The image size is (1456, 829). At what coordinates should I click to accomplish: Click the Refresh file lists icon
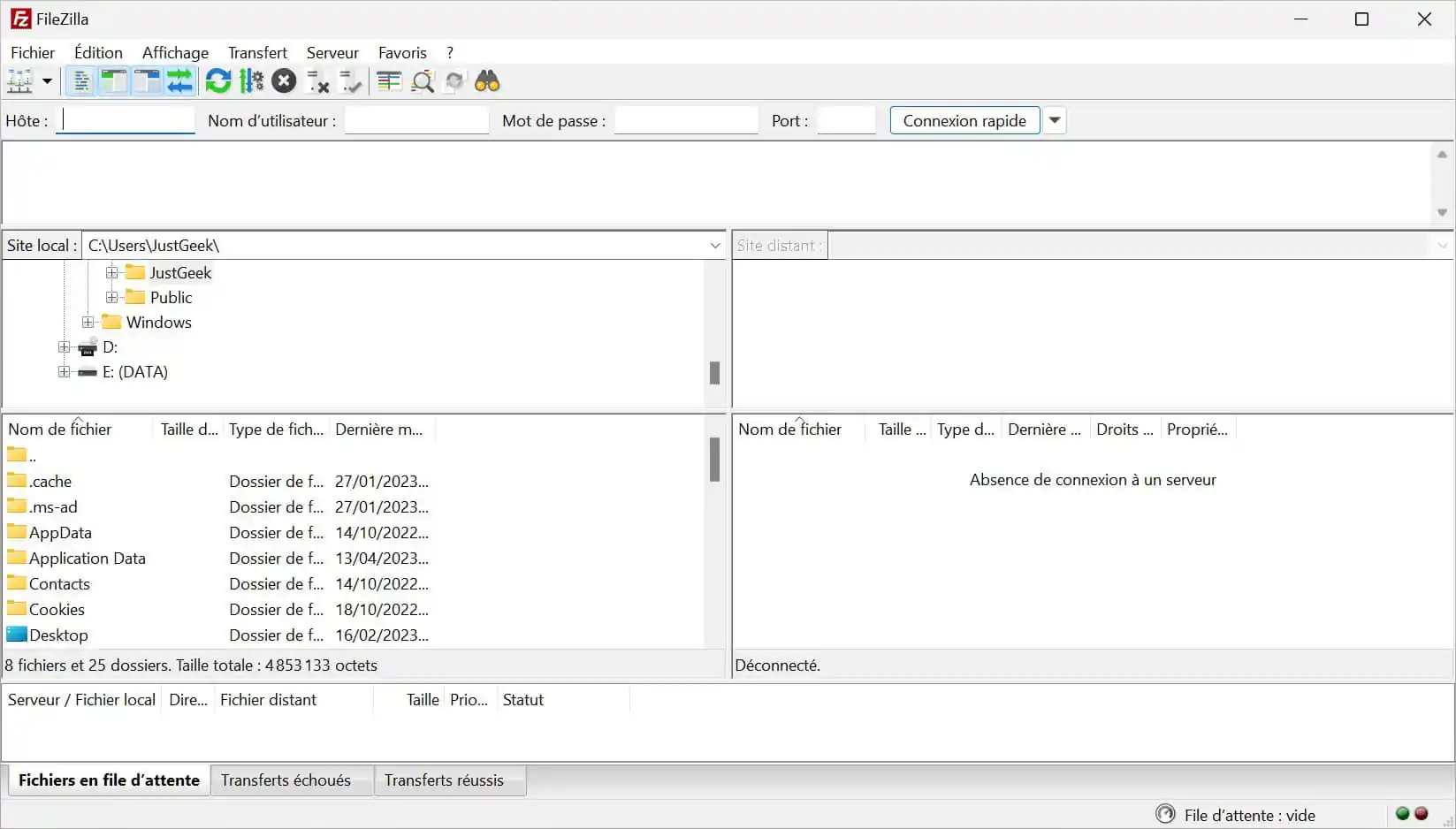pyautogui.click(x=217, y=82)
